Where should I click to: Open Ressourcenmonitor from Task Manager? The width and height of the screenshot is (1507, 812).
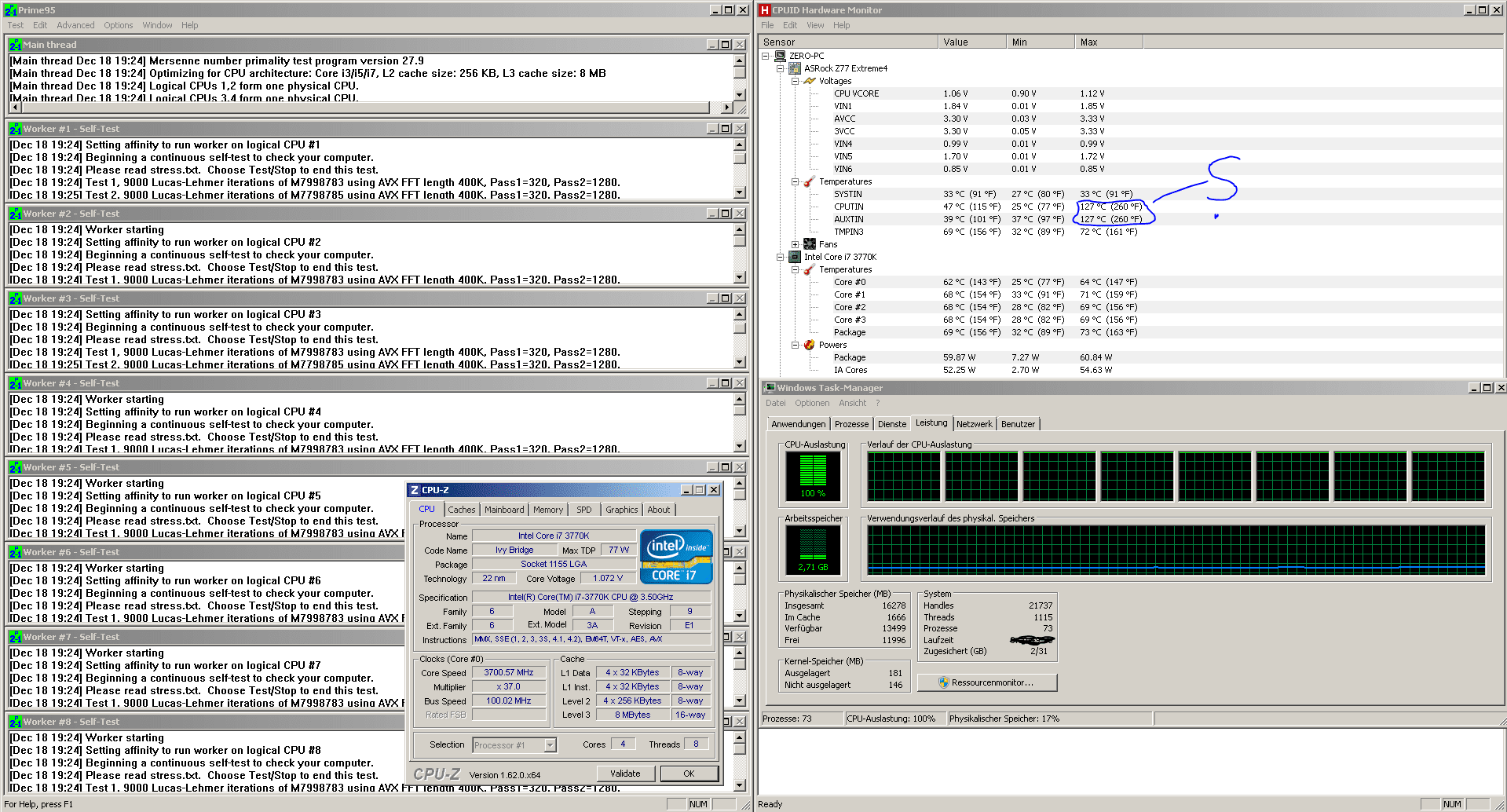tap(986, 682)
